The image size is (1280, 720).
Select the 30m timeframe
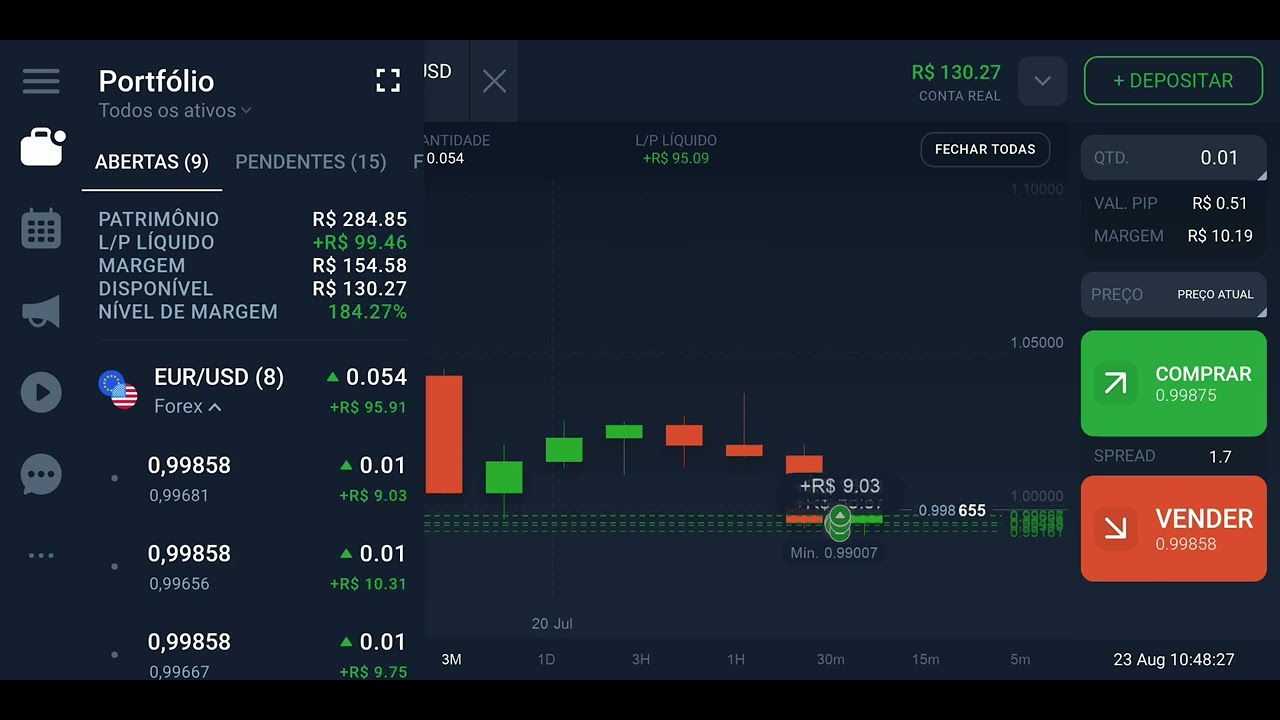click(831, 660)
